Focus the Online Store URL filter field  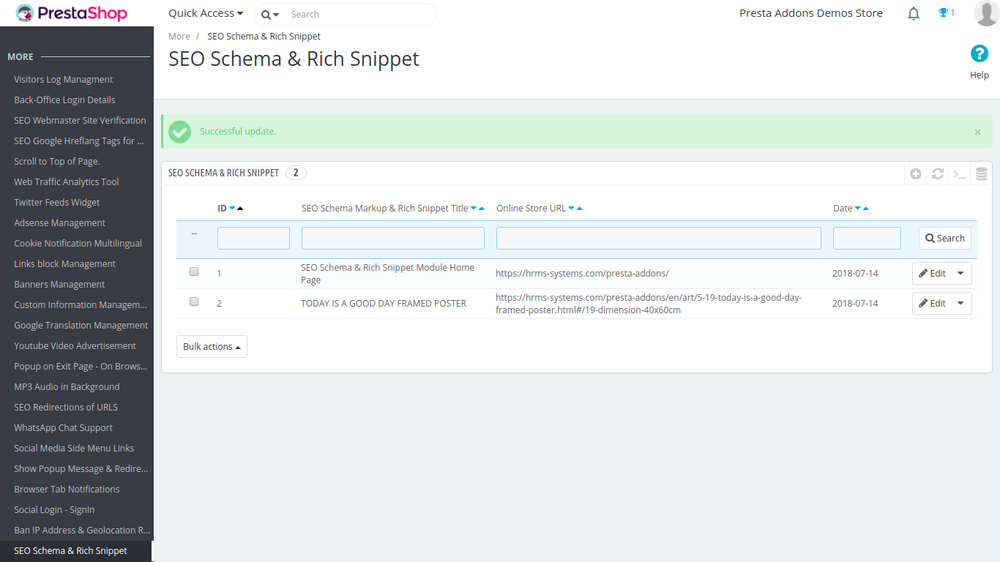pos(658,238)
